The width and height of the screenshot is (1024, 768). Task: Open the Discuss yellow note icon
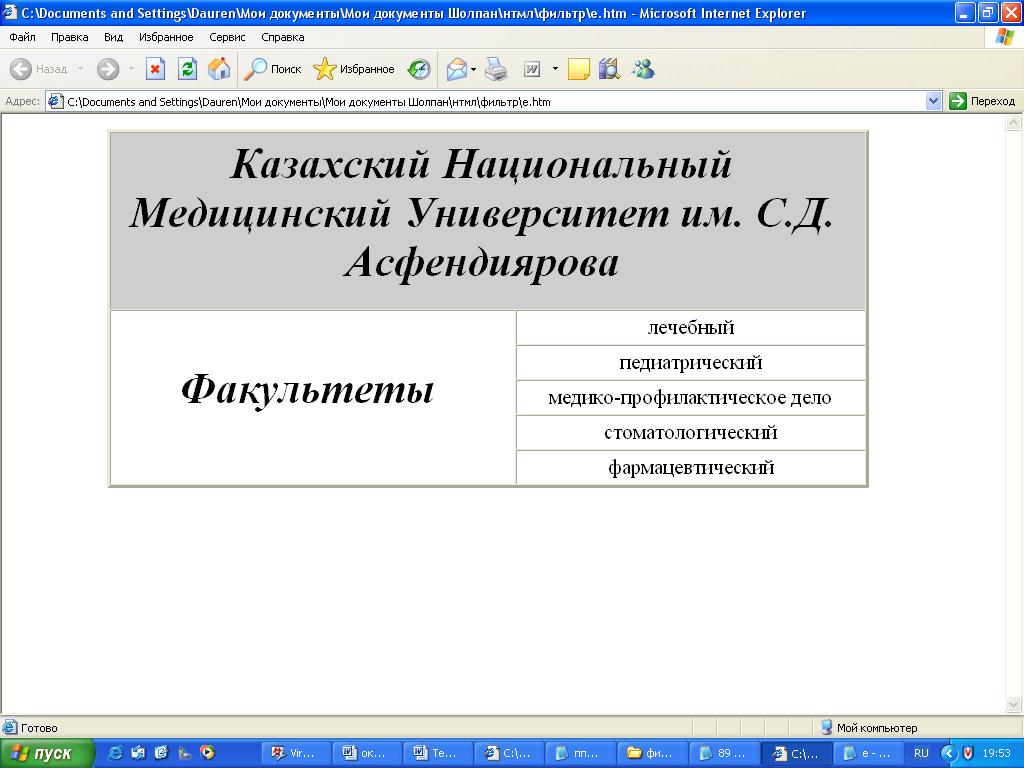pyautogui.click(x=579, y=69)
